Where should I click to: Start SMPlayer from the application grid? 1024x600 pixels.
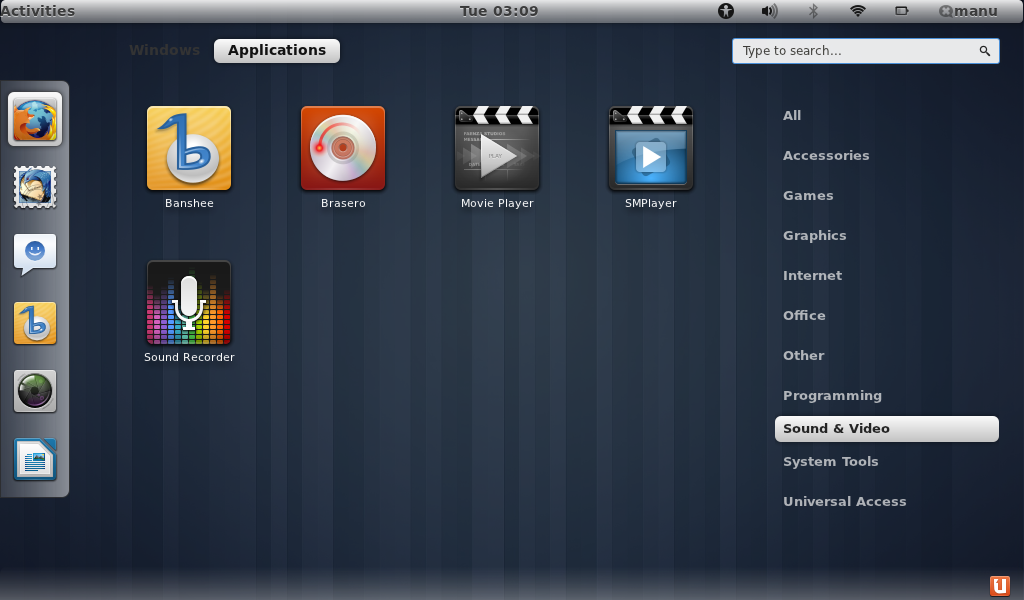coord(650,148)
